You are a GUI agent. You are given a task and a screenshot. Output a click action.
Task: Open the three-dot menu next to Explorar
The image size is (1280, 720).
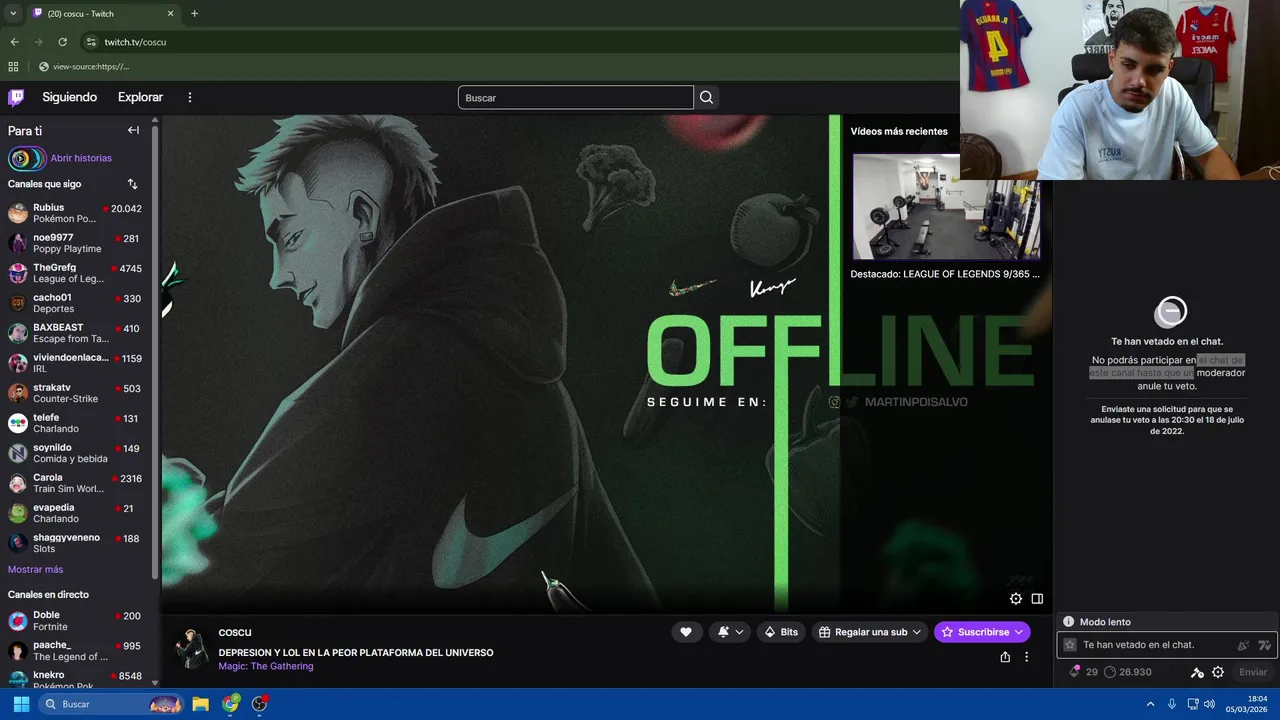190,97
